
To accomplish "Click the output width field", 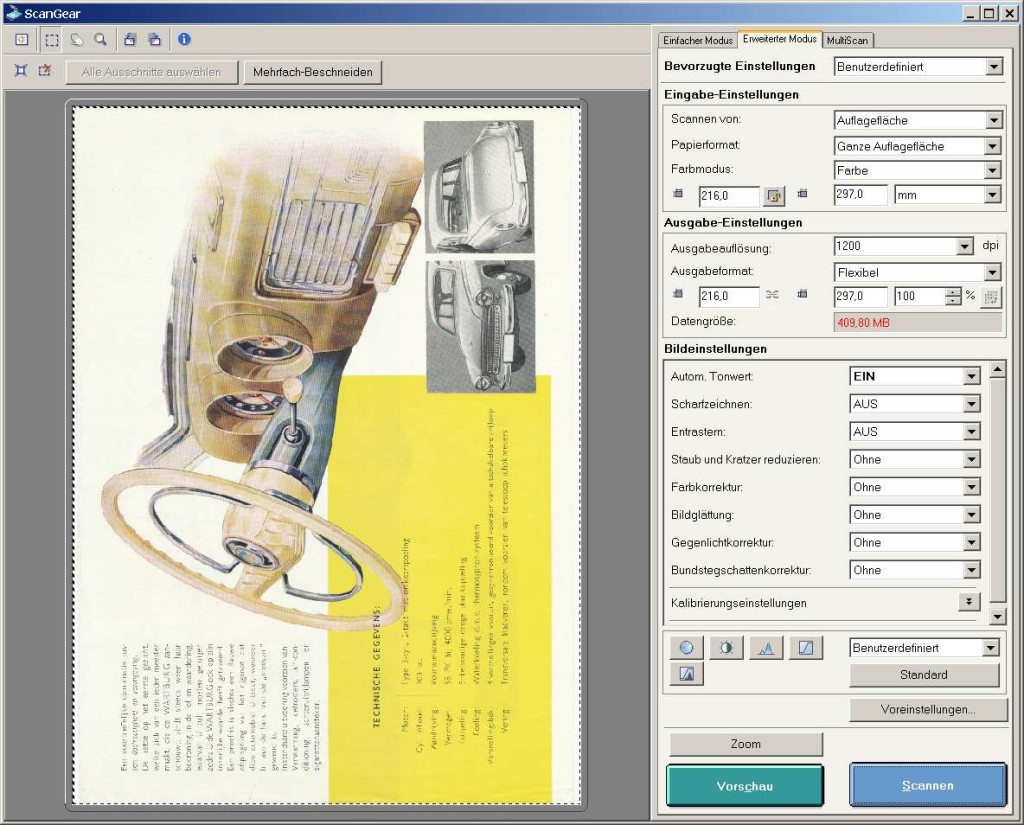I will tap(729, 296).
